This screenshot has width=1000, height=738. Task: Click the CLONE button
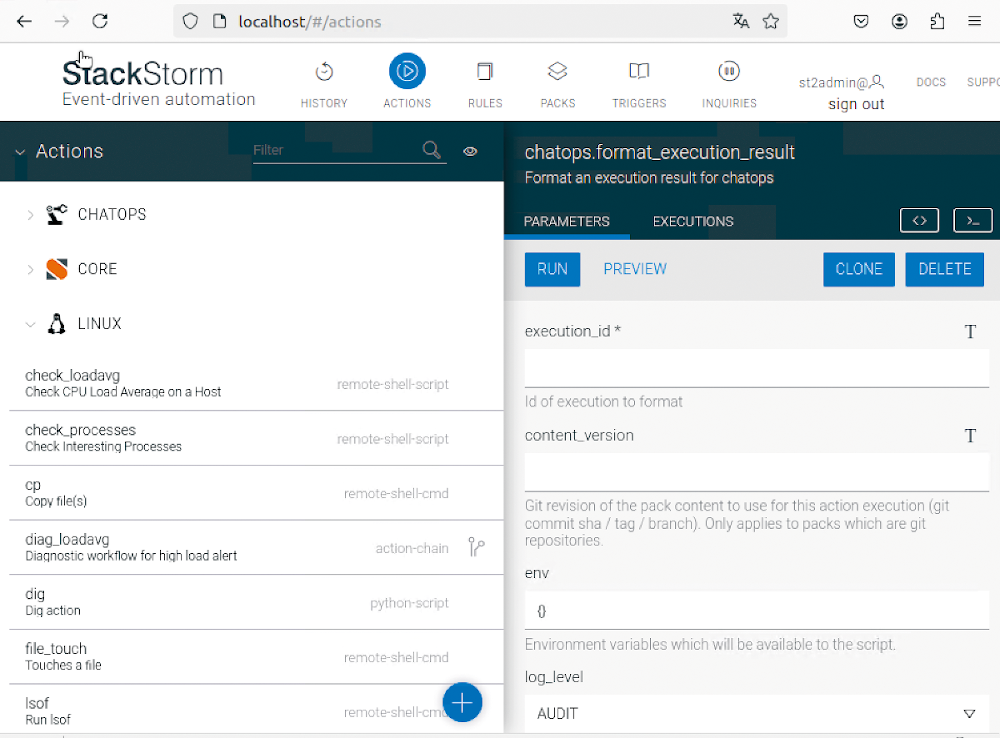pyautogui.click(x=858, y=269)
